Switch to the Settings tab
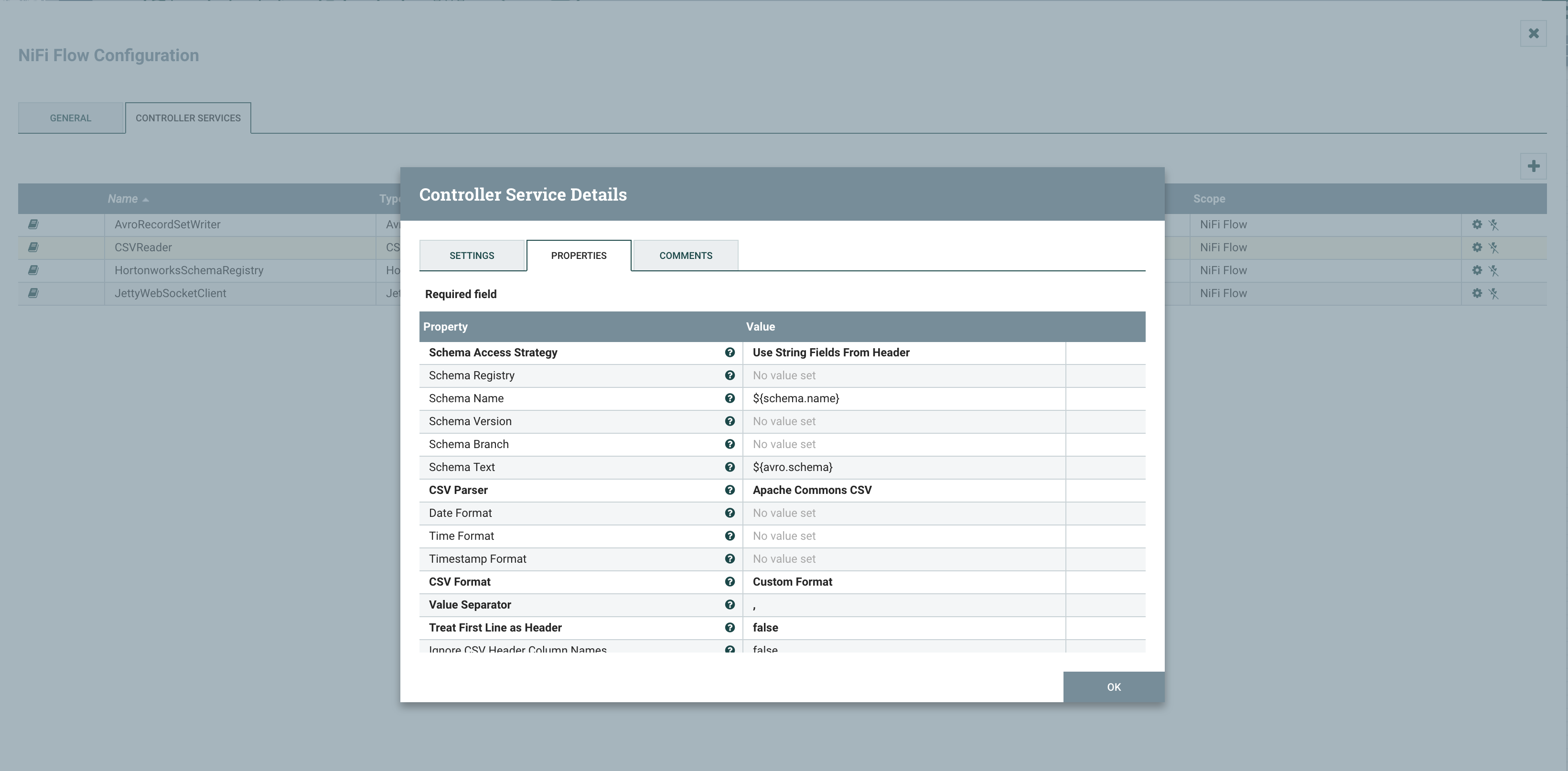The width and height of the screenshot is (1568, 771). (x=472, y=256)
